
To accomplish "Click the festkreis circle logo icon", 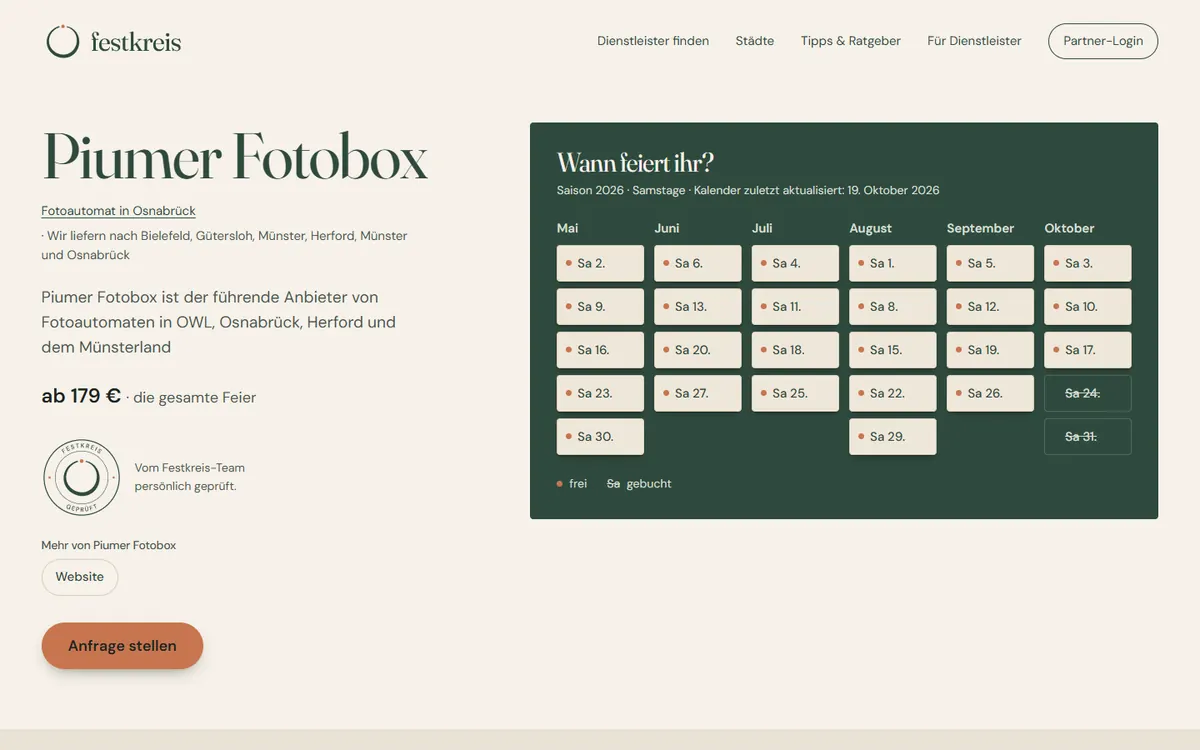I will pos(62,41).
